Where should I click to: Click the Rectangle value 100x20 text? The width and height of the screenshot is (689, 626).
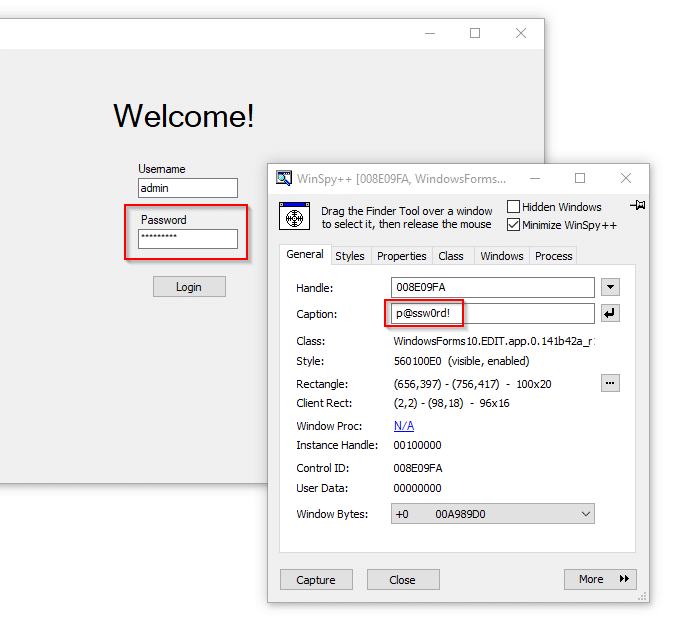(x=534, y=384)
